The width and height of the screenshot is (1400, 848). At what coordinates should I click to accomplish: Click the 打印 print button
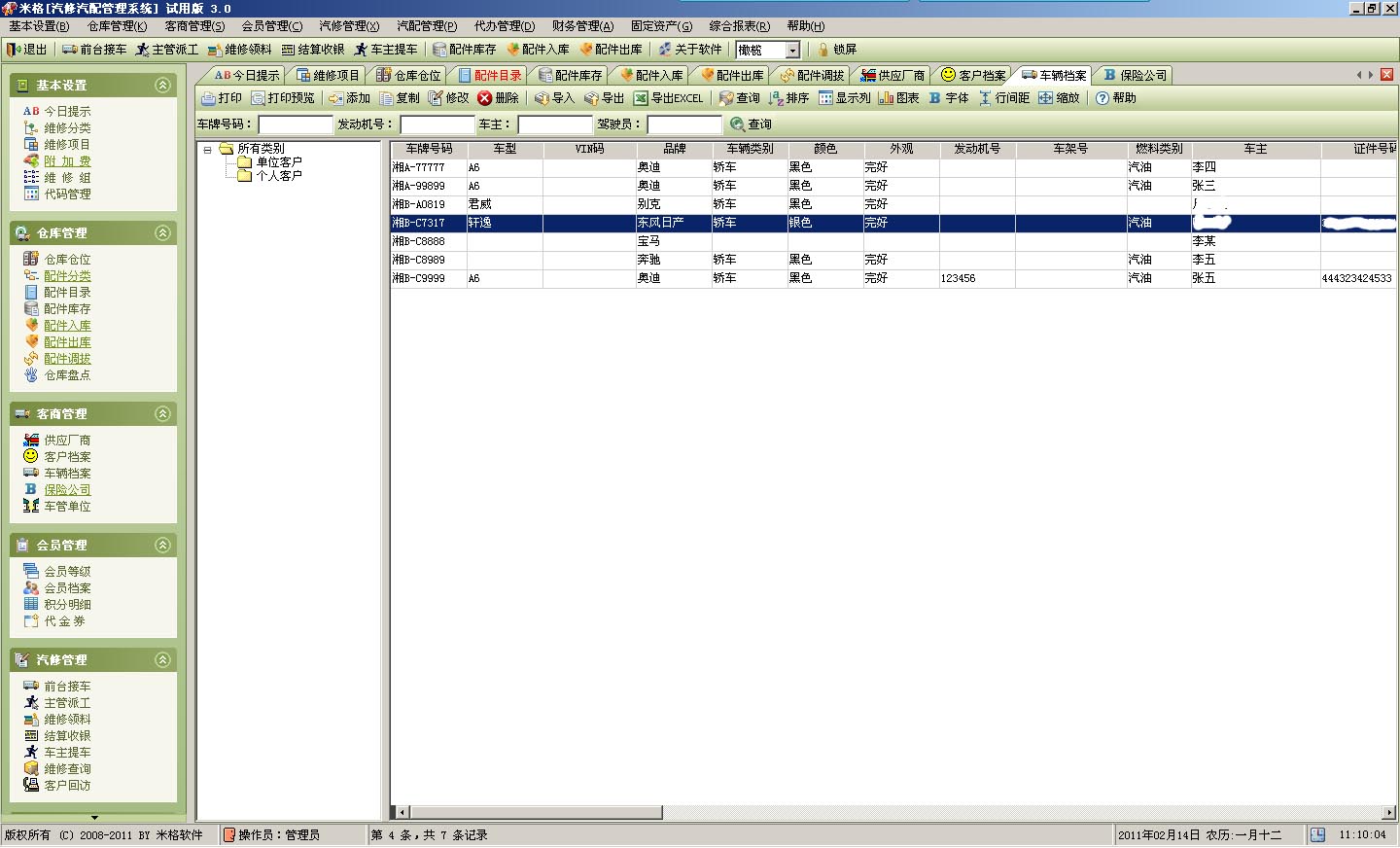coord(222,98)
